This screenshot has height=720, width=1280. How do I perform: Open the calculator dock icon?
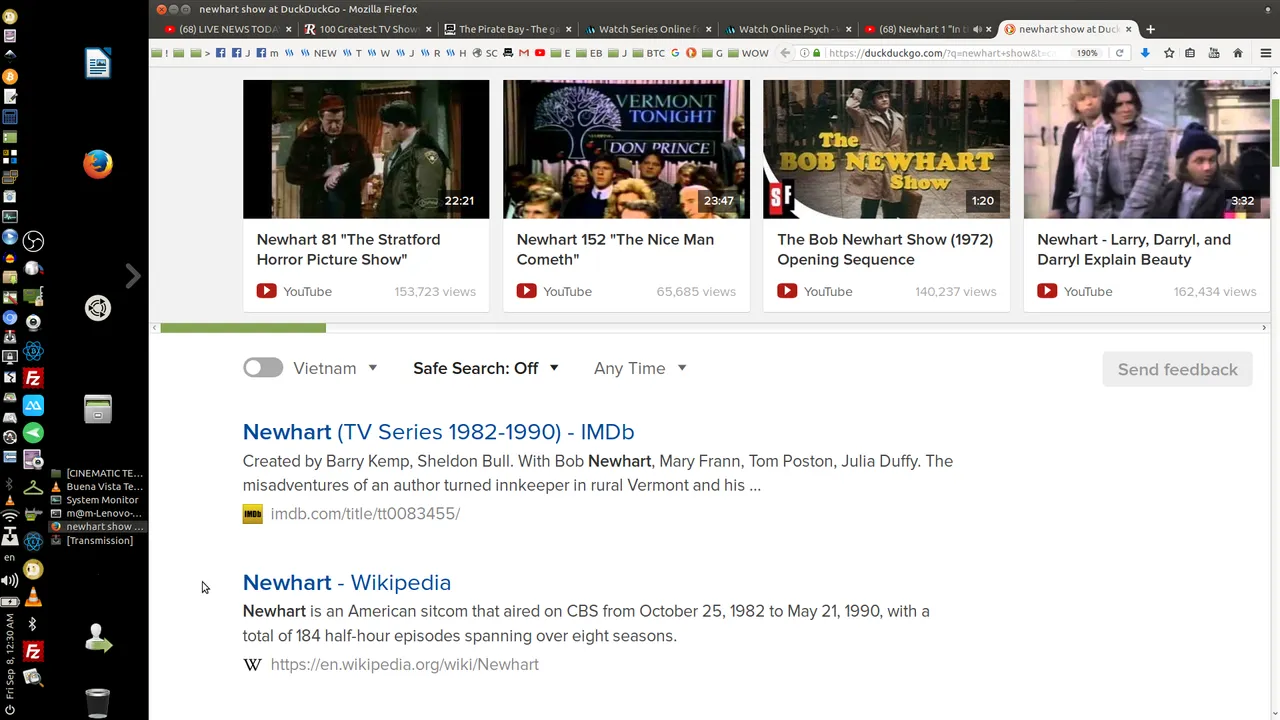click(10, 117)
